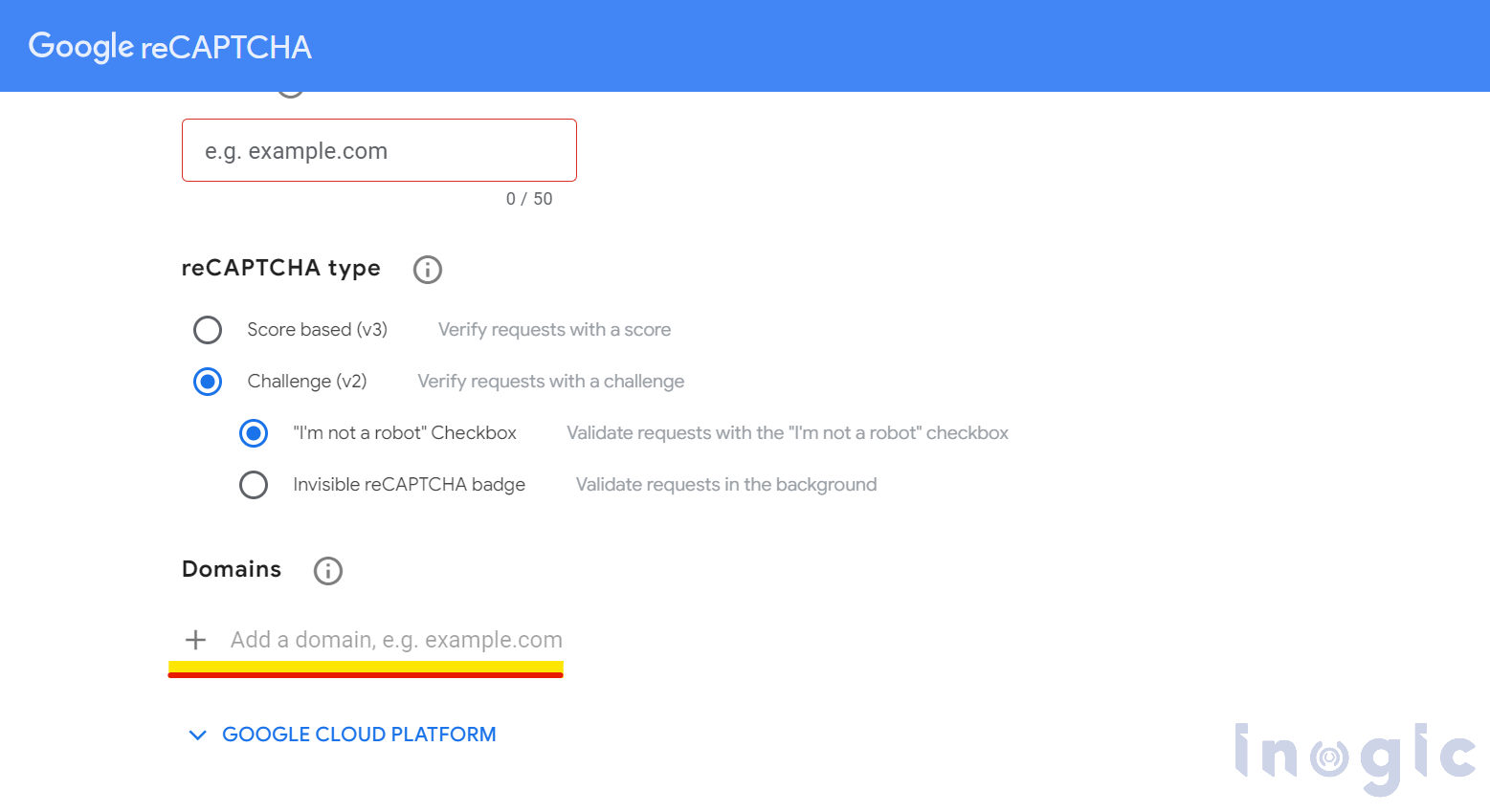
Task: Choose the Invisible reCAPTCHA badge radio button
Action: pos(254,485)
